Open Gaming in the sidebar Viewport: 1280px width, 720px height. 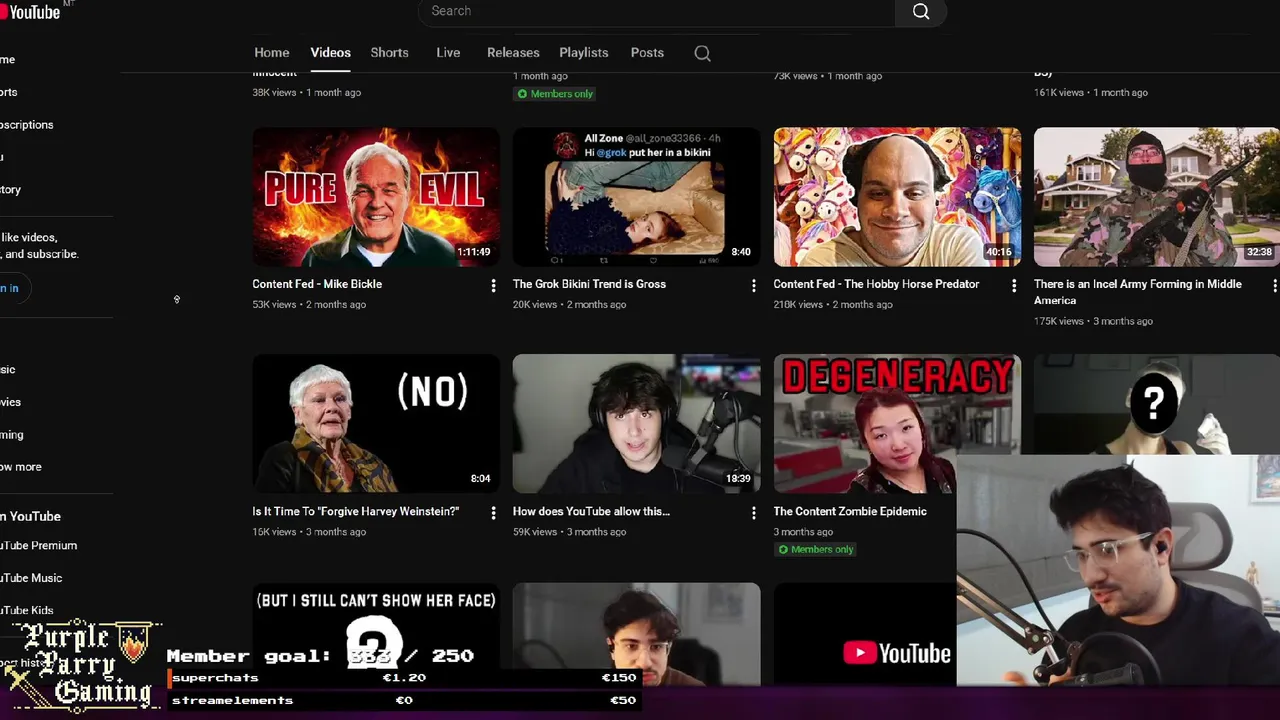(x=12, y=435)
